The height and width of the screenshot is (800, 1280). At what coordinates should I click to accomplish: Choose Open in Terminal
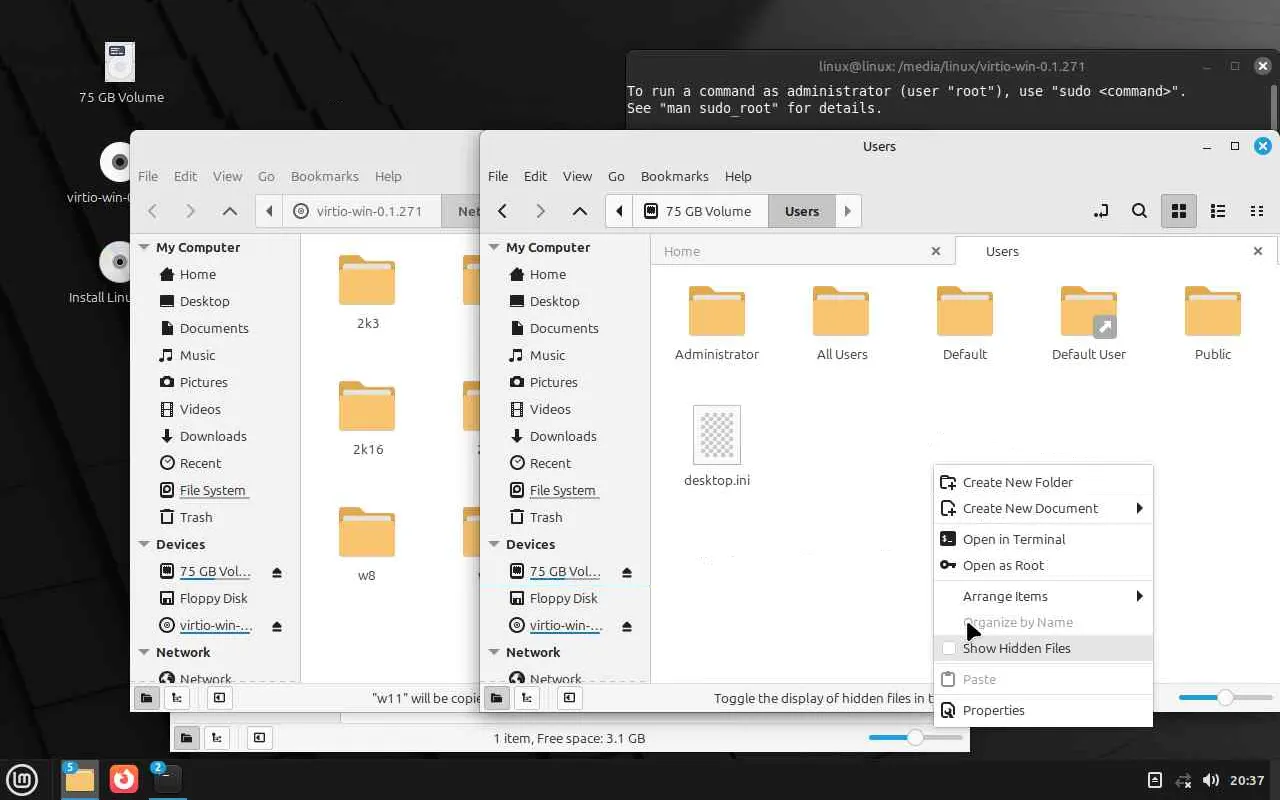click(1043, 539)
